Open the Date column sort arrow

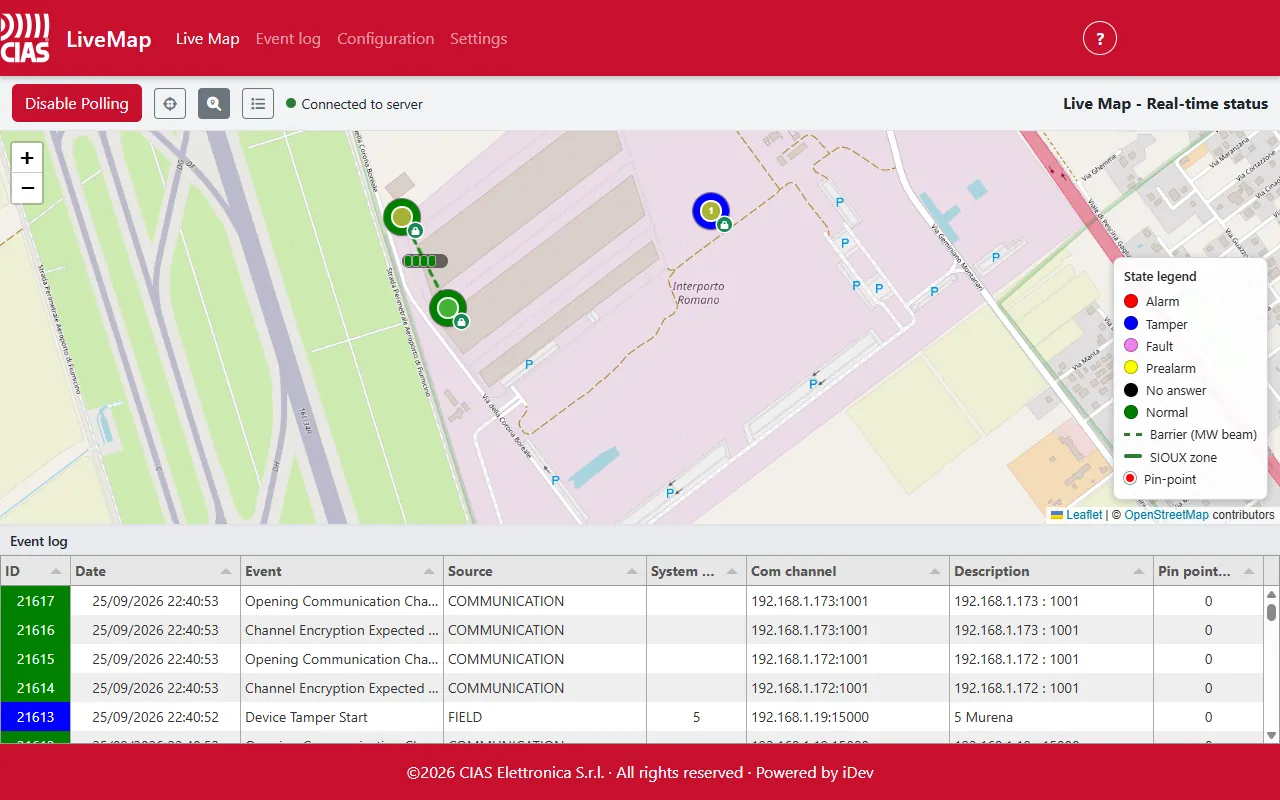(227, 571)
